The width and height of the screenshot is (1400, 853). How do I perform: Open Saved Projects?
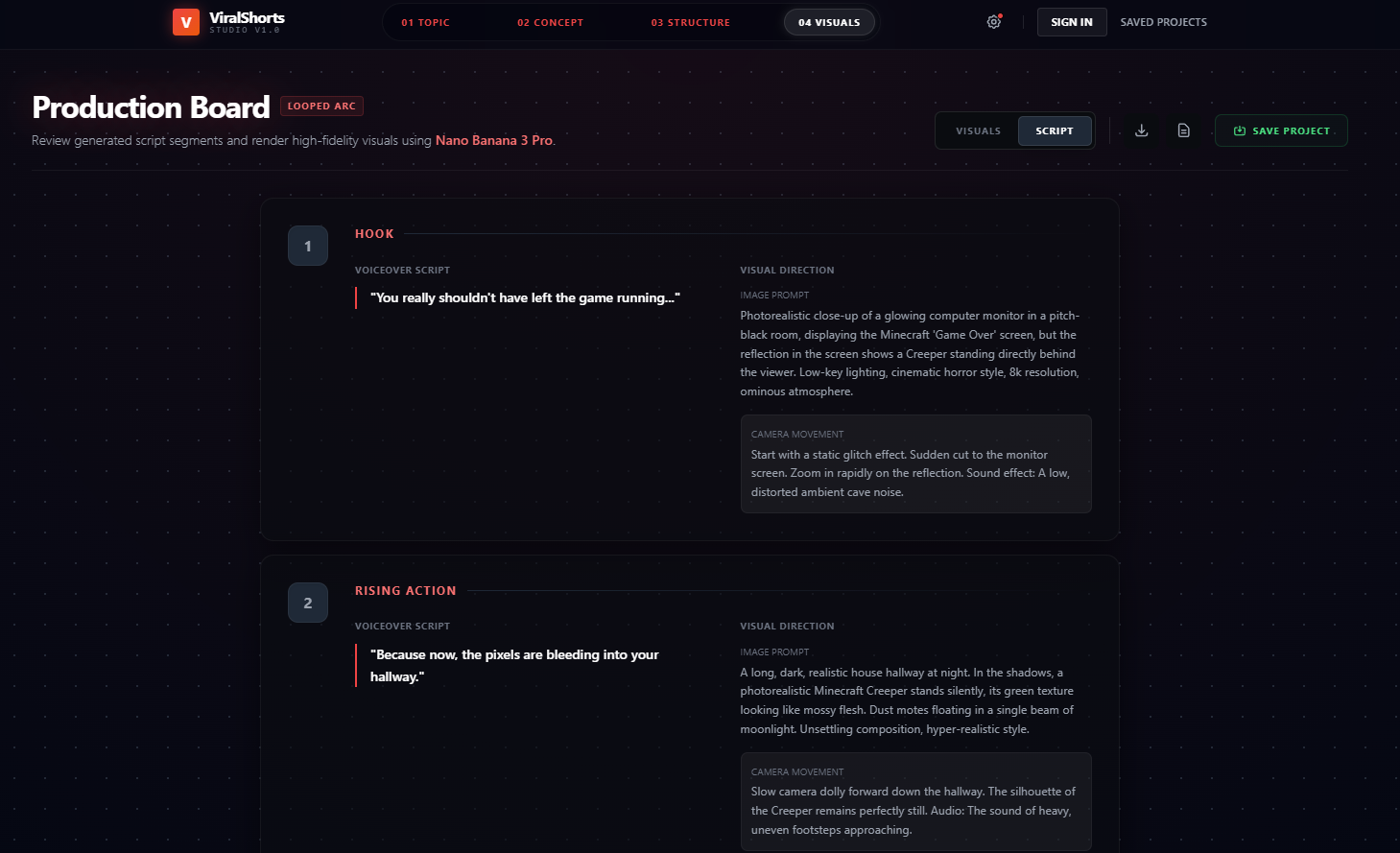click(1164, 22)
